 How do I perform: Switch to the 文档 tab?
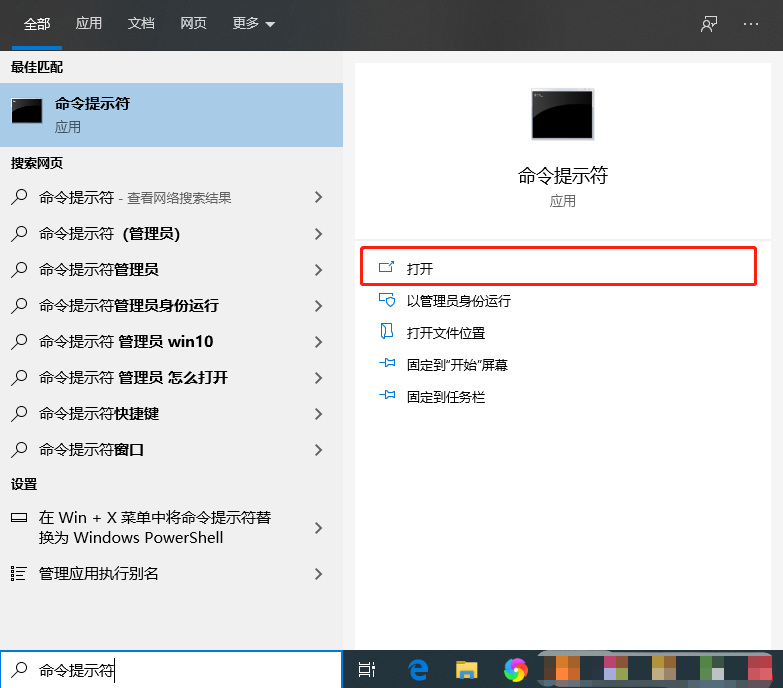point(141,24)
